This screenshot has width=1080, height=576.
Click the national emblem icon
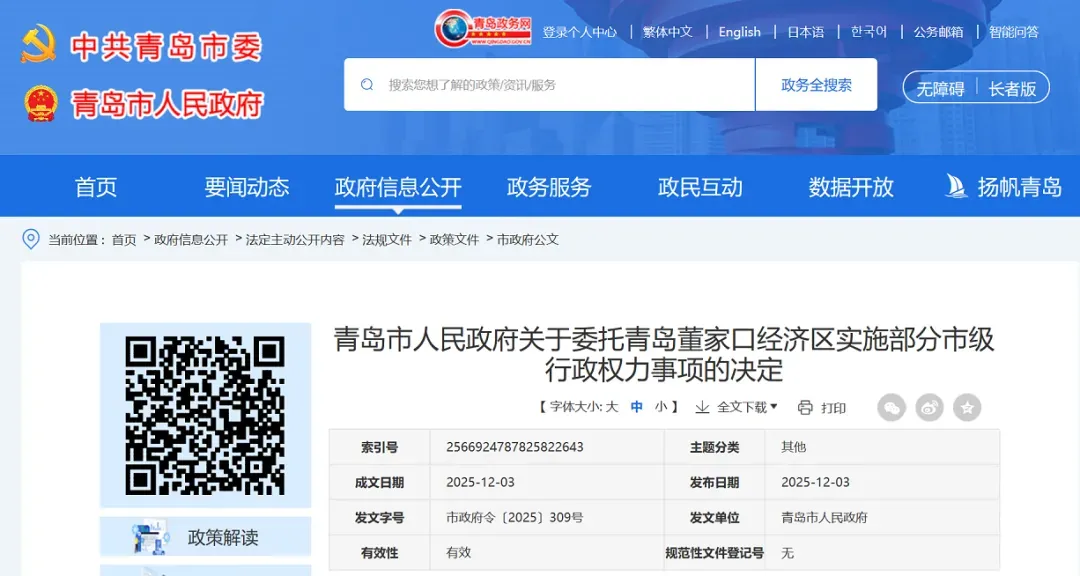click(x=41, y=103)
